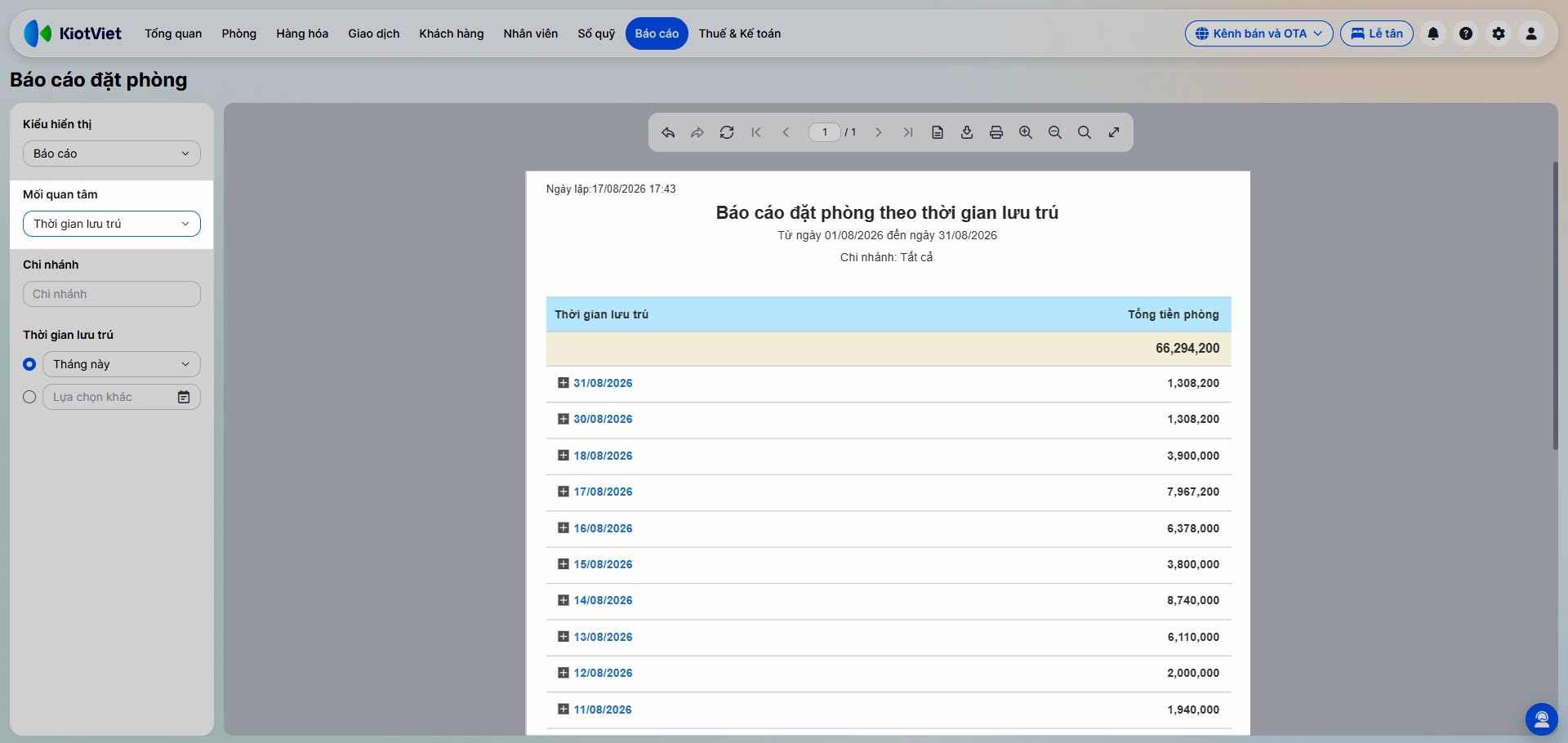Open the chat support bubble
The height and width of the screenshot is (743, 1568).
coord(1542,719)
